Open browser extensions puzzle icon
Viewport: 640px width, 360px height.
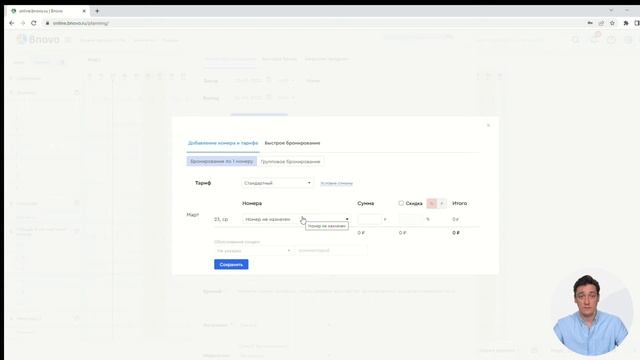(626, 23)
